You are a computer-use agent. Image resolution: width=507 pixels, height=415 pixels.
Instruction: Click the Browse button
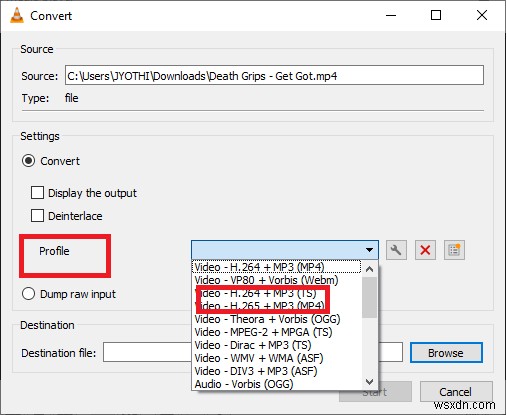[x=446, y=353]
